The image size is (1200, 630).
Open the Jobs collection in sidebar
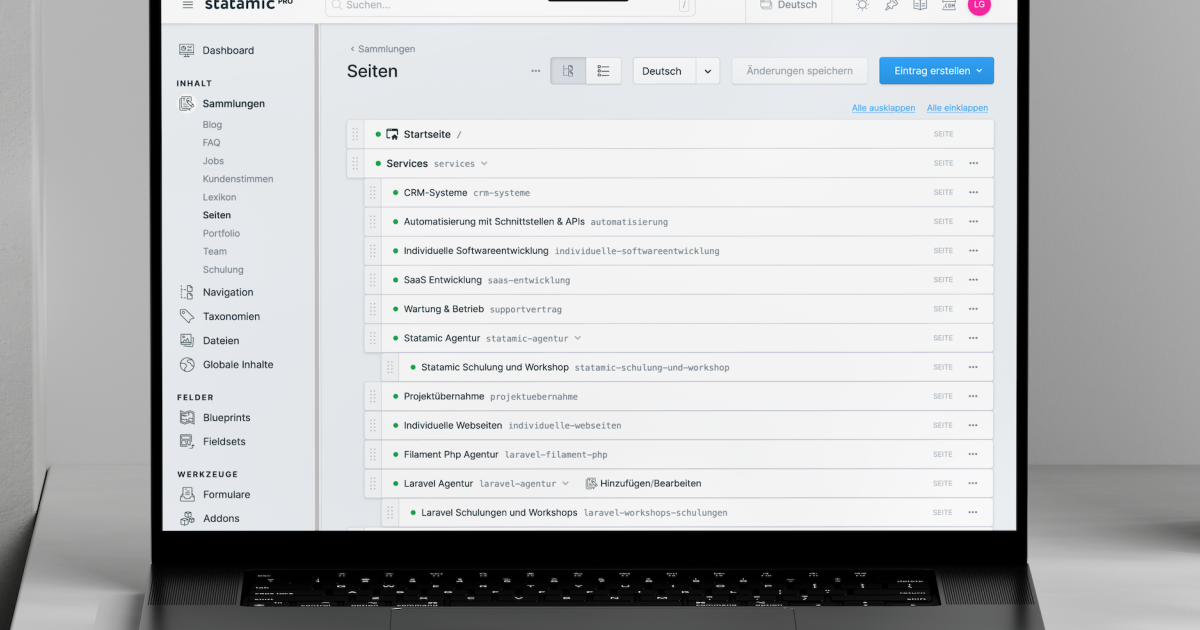213,161
